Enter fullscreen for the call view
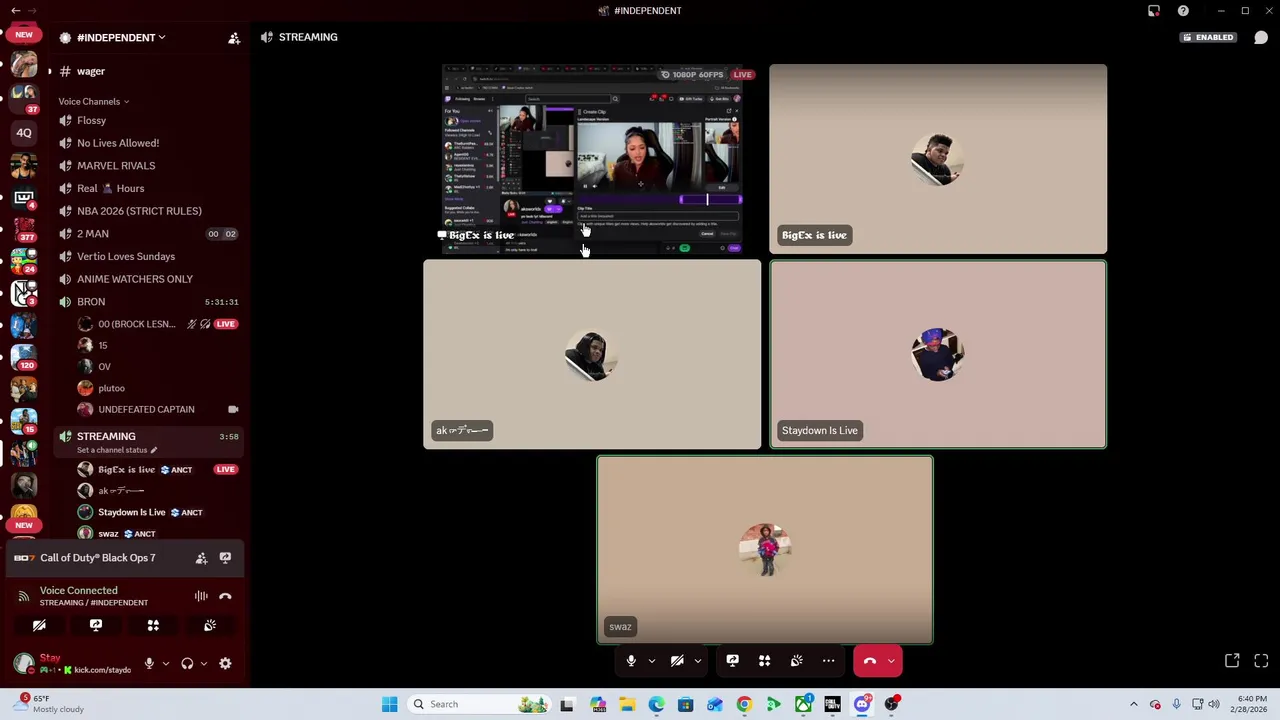1280x720 pixels. (x=1261, y=661)
